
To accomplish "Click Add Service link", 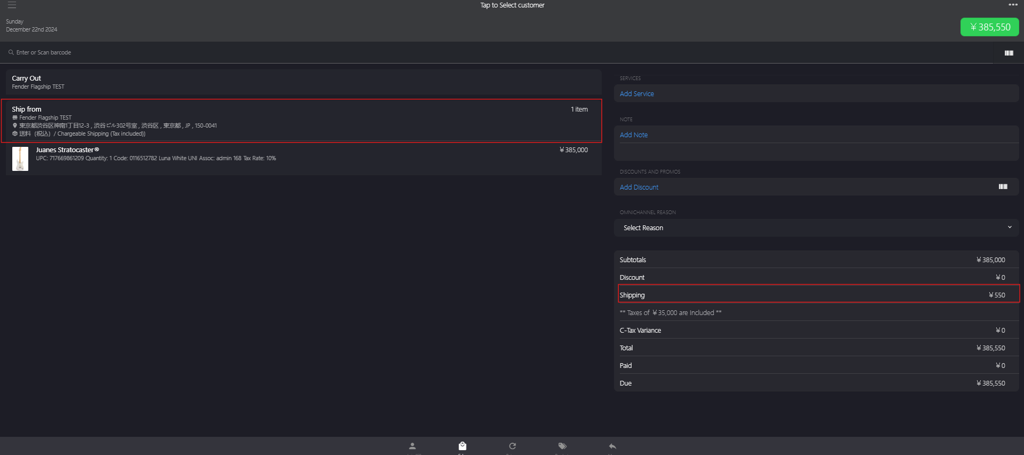I will click(x=637, y=94).
